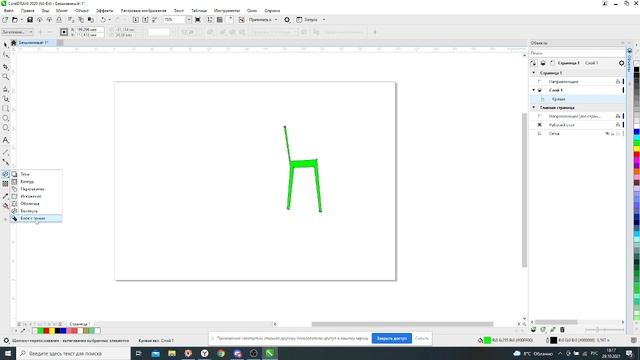Viewport: 640px width, 360px height.
Task: Click the new layer icon at docker bottom
Action: [x=533, y=329]
